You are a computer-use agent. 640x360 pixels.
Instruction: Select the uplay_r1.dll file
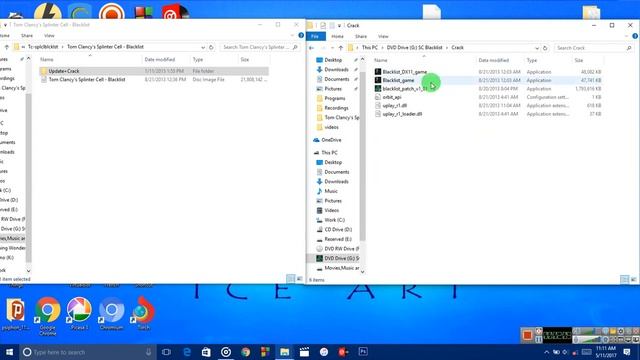click(394, 105)
